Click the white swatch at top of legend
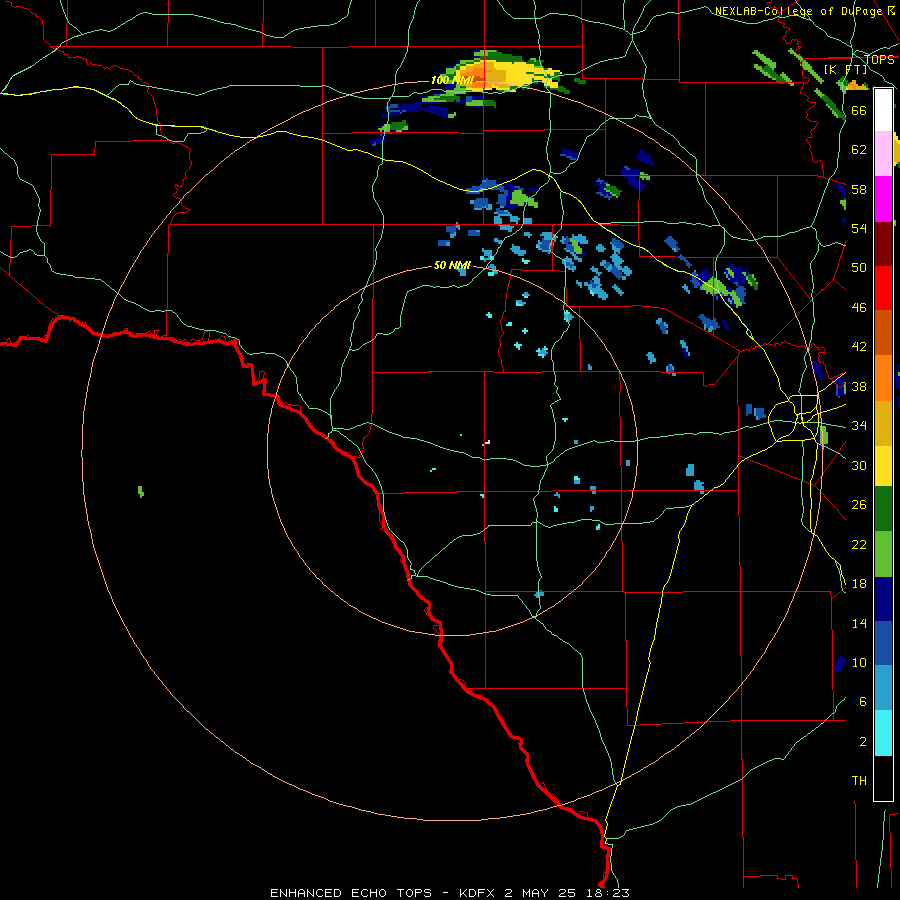This screenshot has height=900, width=900. [883, 110]
